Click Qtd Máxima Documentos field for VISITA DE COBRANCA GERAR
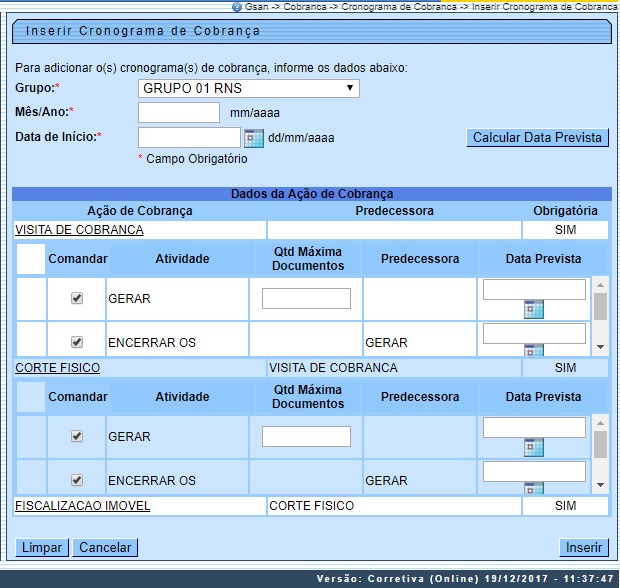 pyautogui.click(x=306, y=298)
